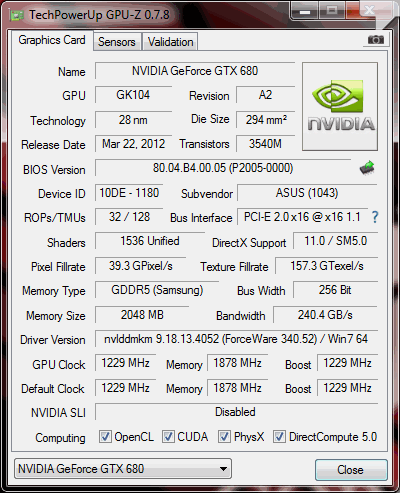Click the Bus Width 256 Bit value
The width and height of the screenshot is (400, 493).
[335, 290]
